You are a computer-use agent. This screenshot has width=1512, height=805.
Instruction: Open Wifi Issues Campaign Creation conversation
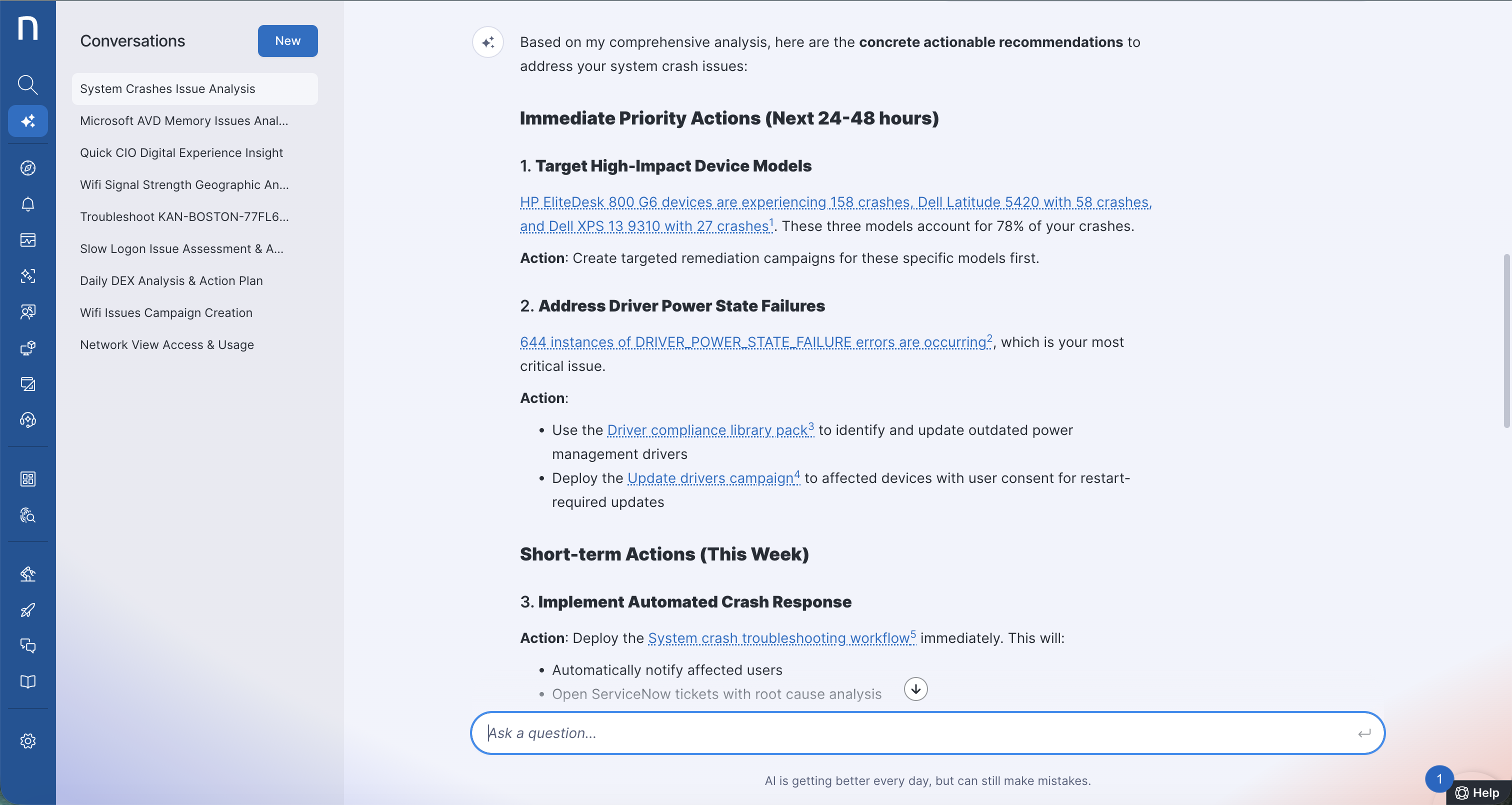tap(166, 313)
